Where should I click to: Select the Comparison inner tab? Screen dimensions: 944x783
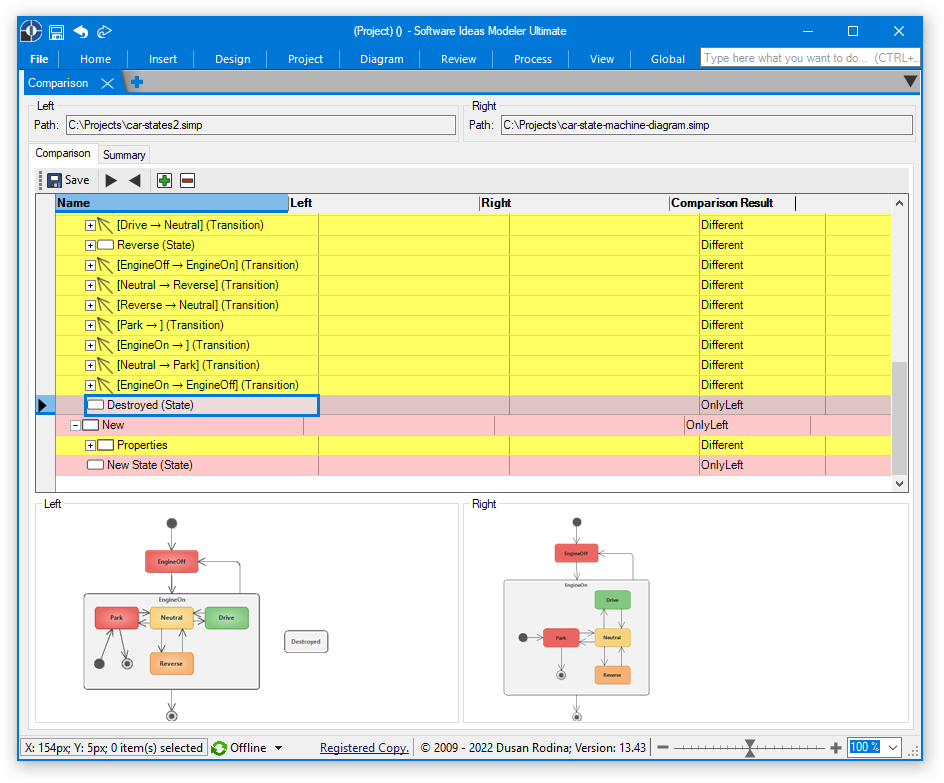[x=63, y=153]
